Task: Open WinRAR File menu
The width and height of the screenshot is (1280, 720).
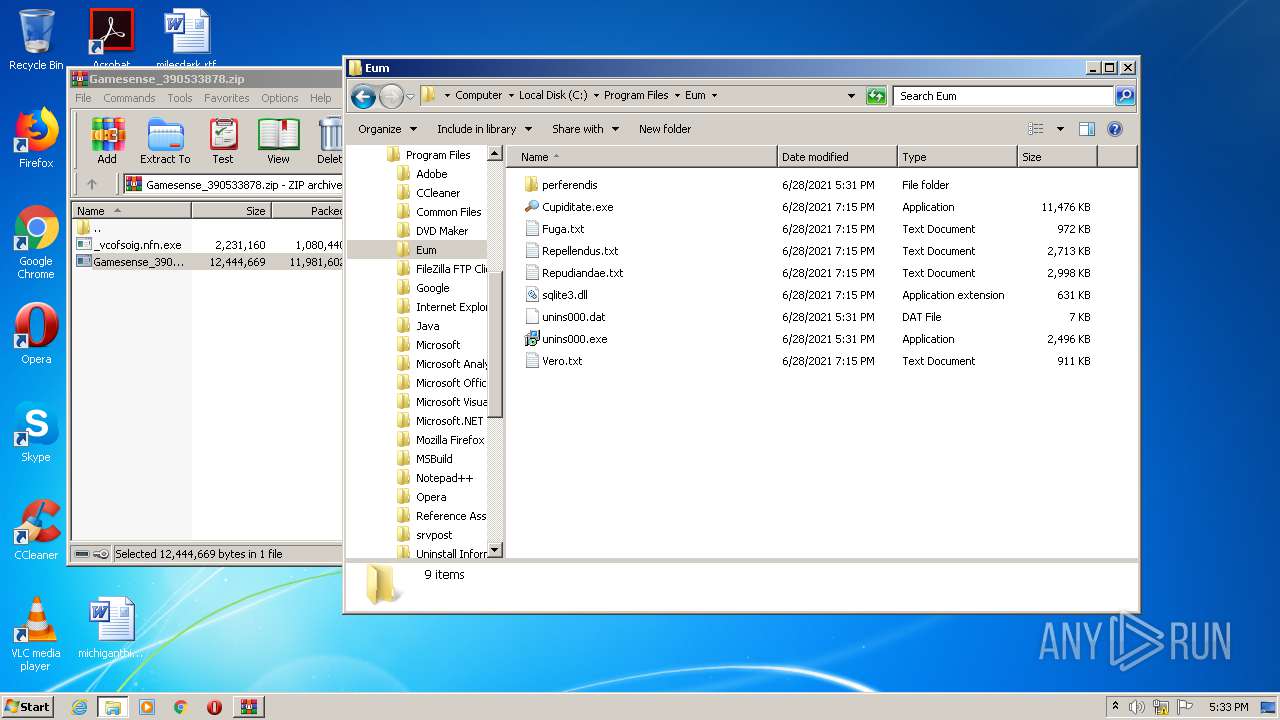Action: coord(83,98)
